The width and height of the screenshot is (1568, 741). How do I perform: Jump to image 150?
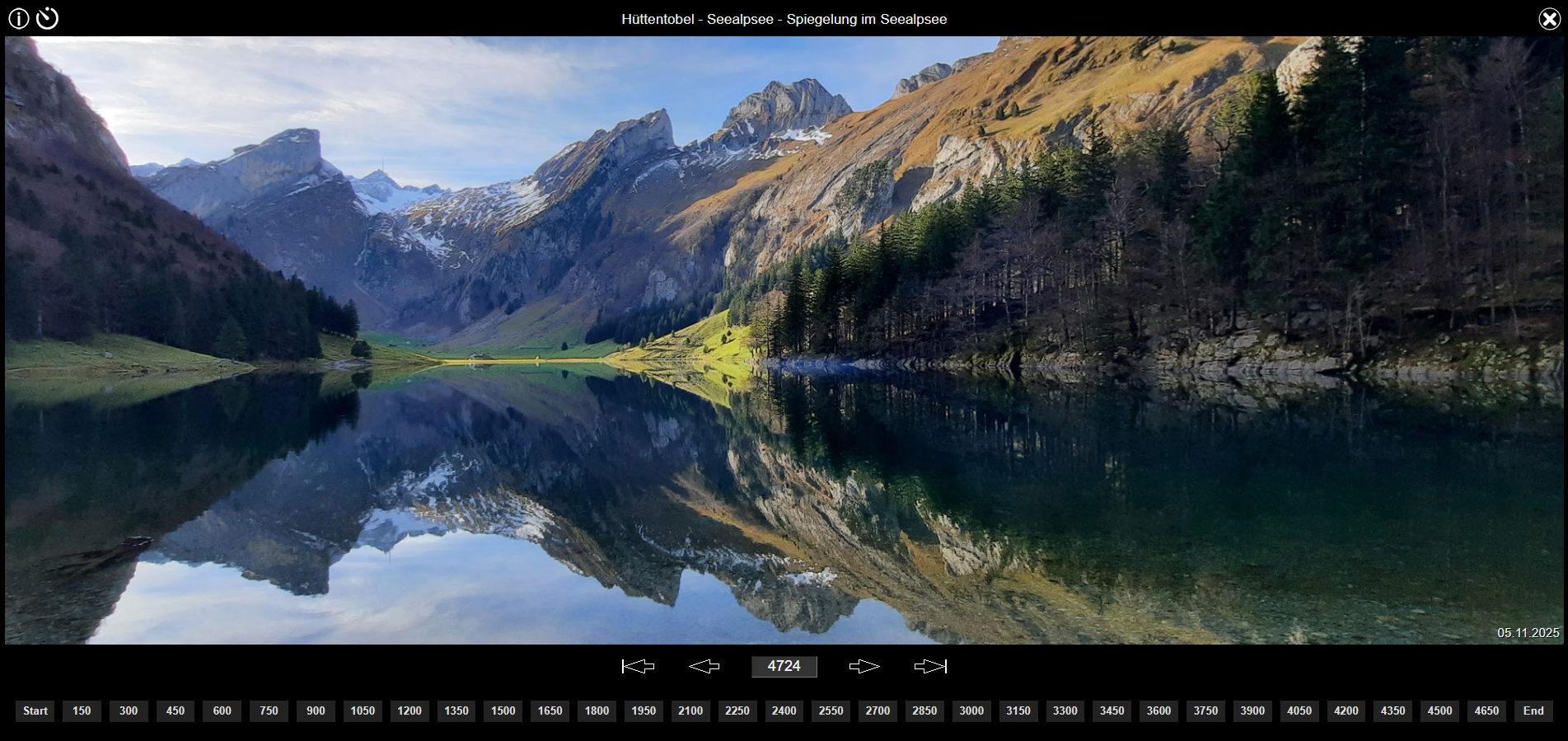pyautogui.click(x=82, y=711)
